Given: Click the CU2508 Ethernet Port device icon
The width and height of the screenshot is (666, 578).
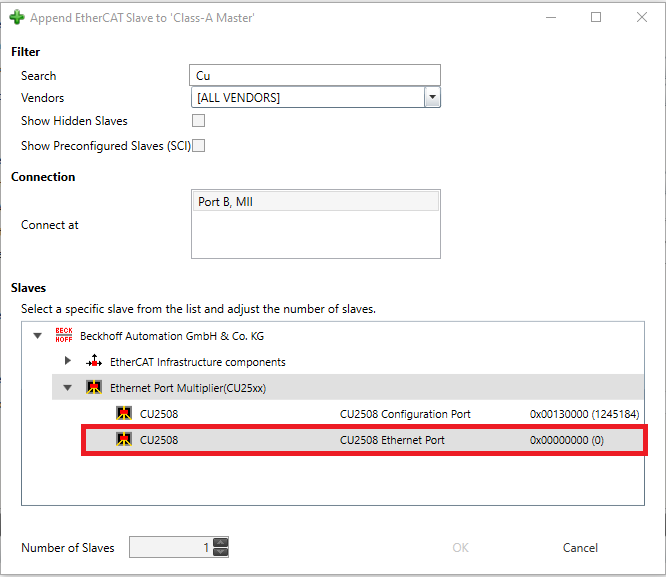Looking at the screenshot, I should click(124, 440).
